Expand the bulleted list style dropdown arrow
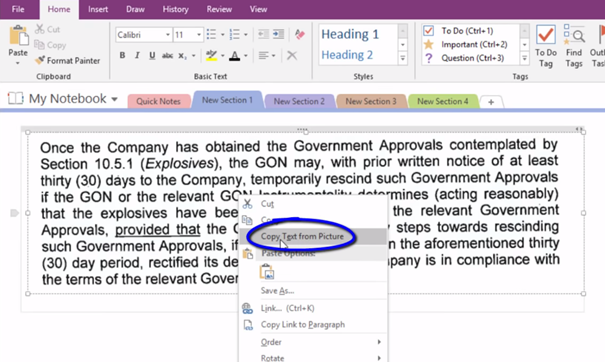The height and width of the screenshot is (362, 605). click(x=222, y=35)
